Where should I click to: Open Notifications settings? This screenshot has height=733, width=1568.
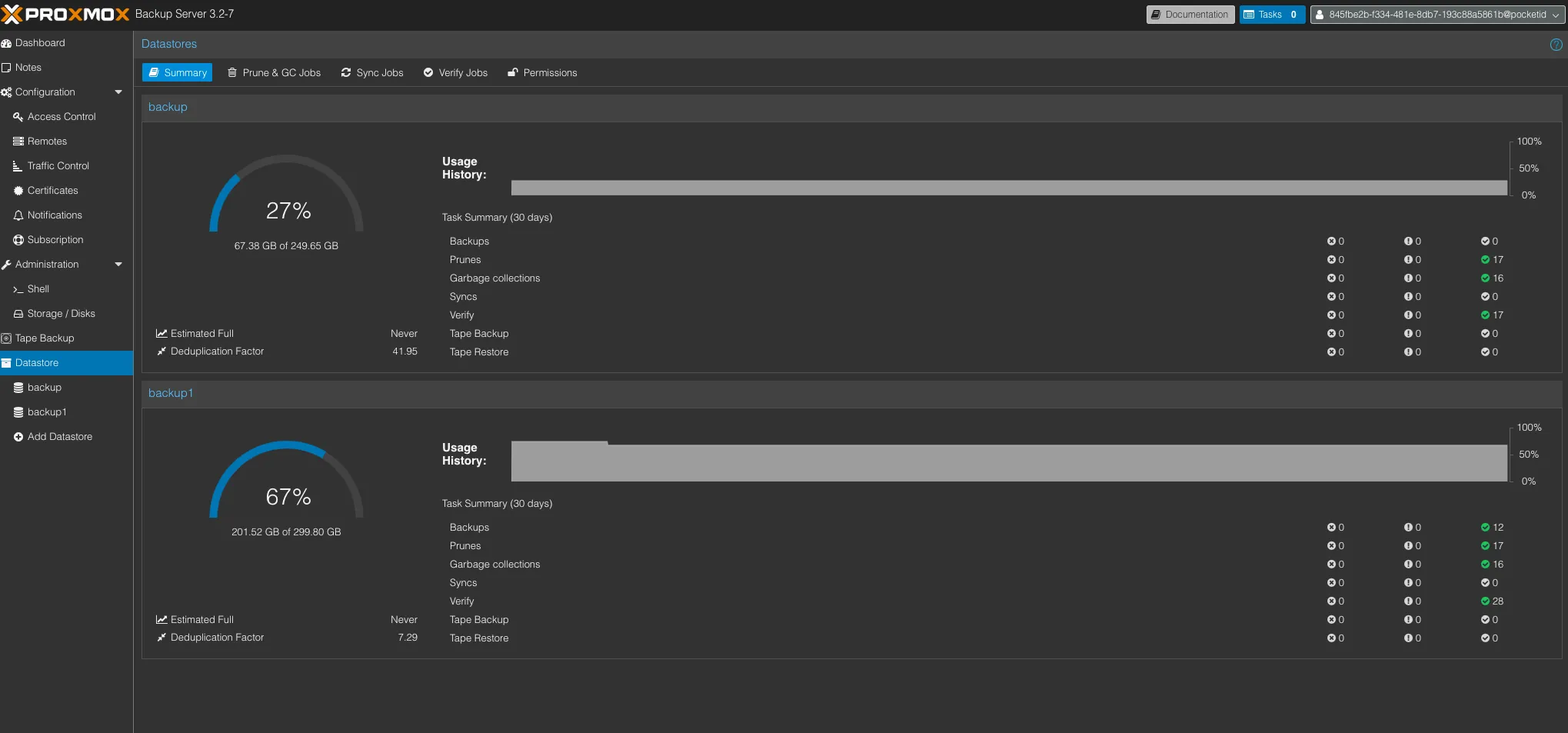tap(55, 215)
